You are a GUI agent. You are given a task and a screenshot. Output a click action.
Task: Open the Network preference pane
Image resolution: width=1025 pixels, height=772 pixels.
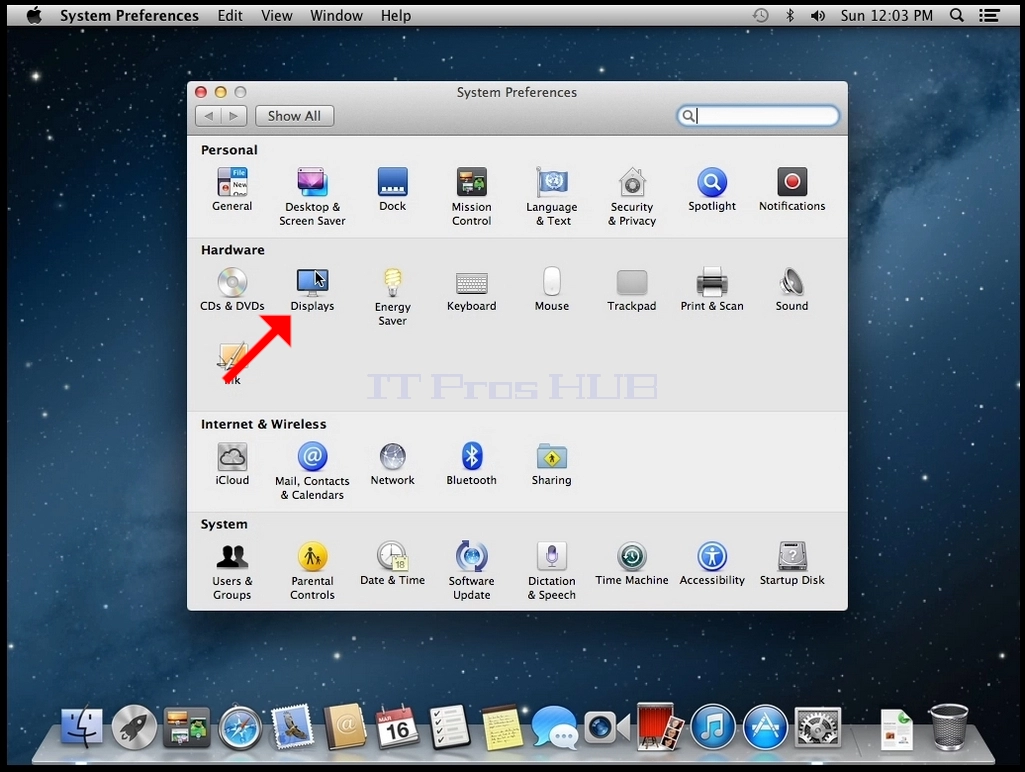click(x=392, y=463)
